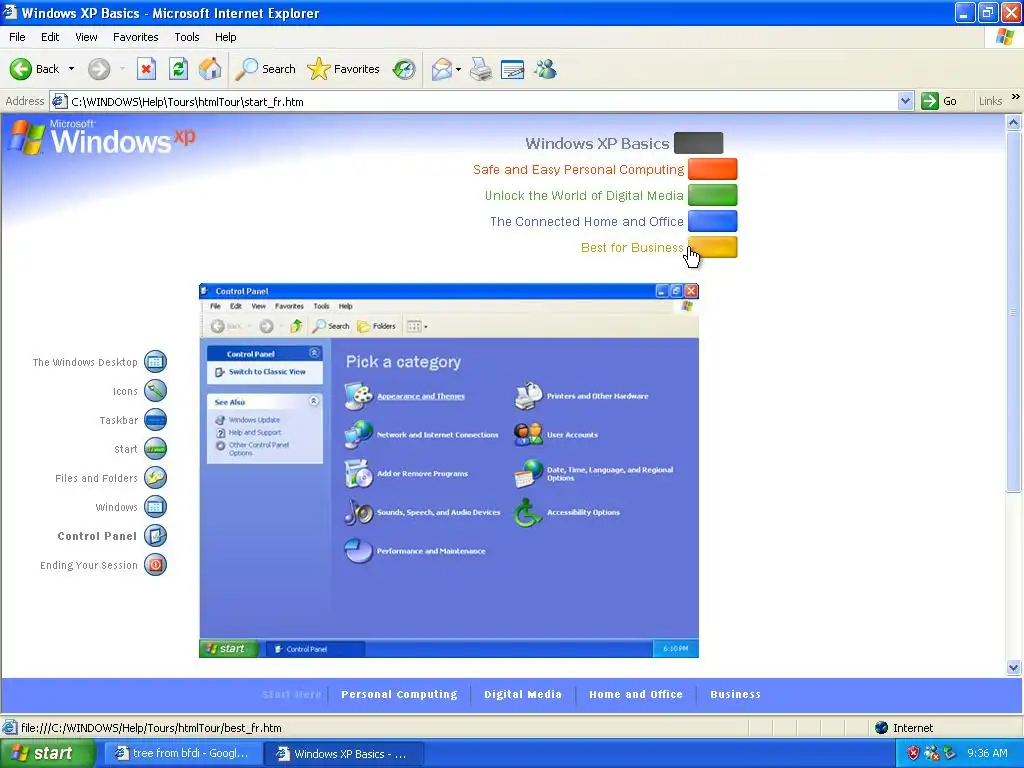1024x768 pixels.
Task: Click the orange Personal Computing swatch
Action: pyautogui.click(x=712, y=169)
